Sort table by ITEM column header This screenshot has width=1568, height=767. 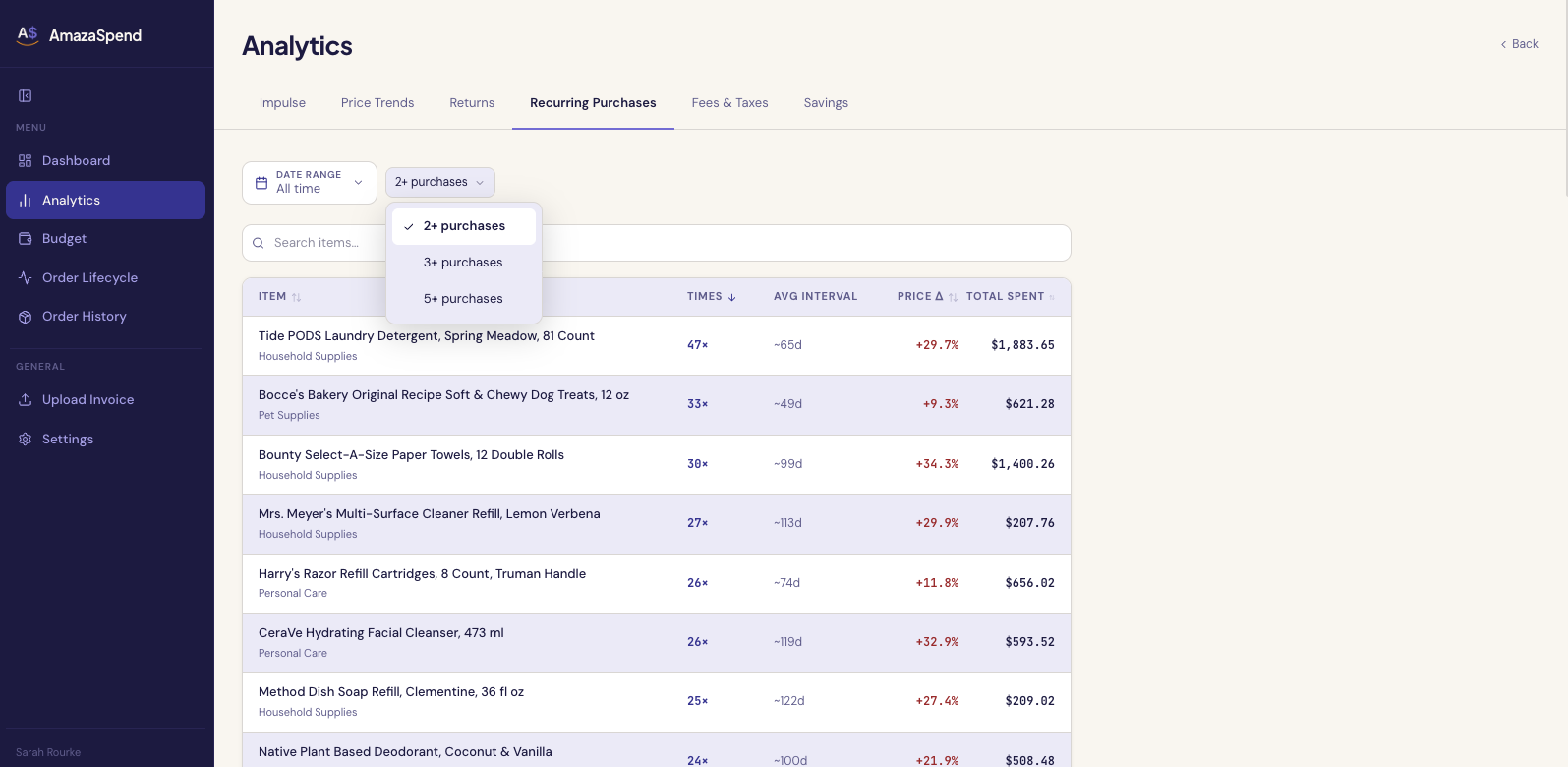point(280,296)
